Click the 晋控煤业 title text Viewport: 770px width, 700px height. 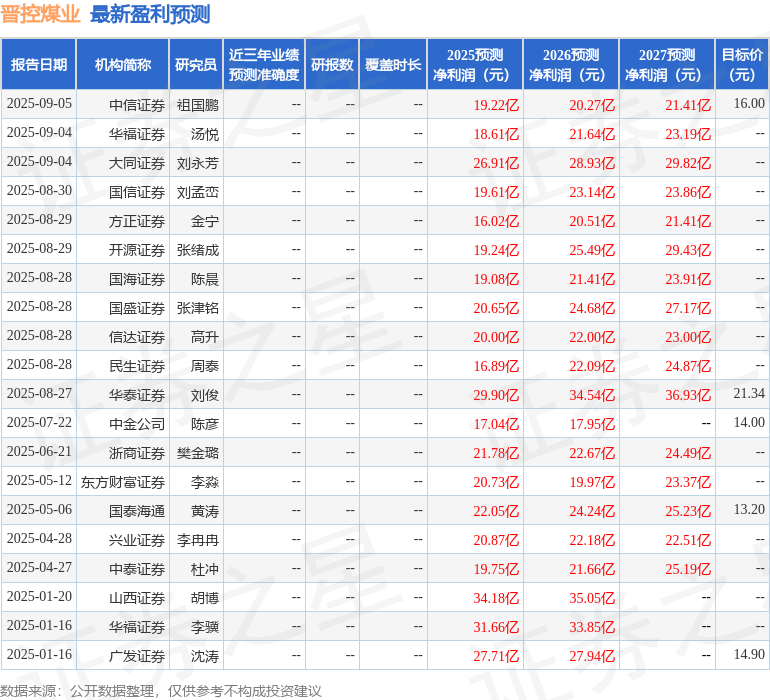40,14
